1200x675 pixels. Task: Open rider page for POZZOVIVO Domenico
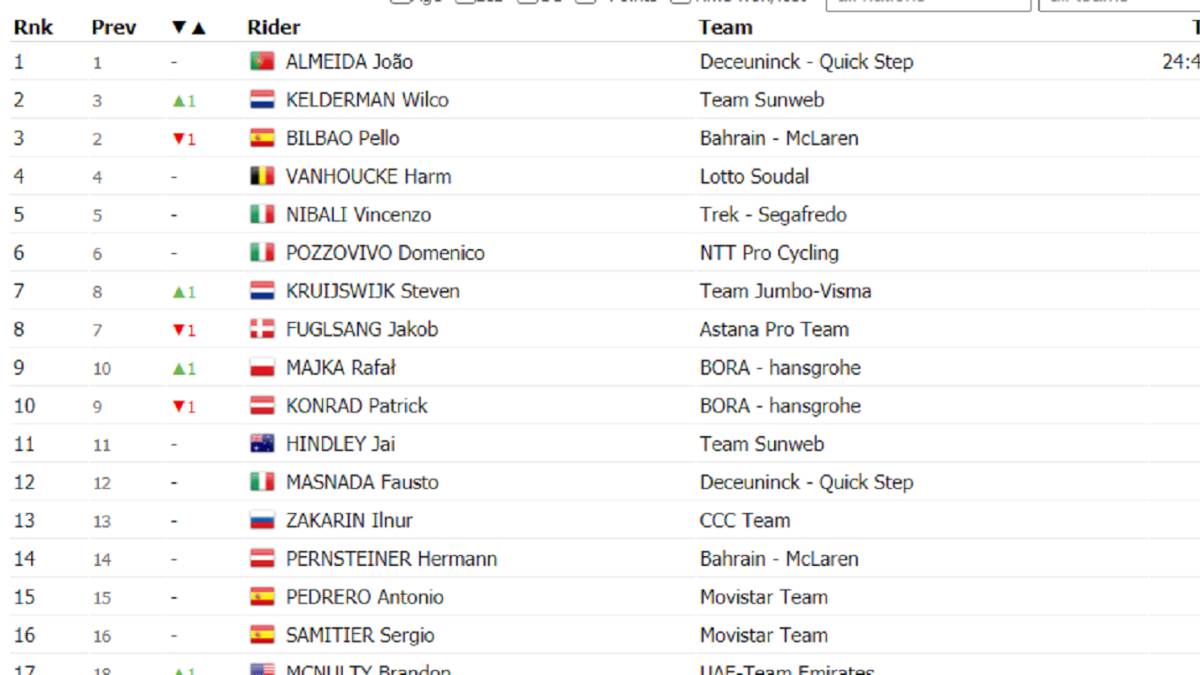[x=385, y=253]
